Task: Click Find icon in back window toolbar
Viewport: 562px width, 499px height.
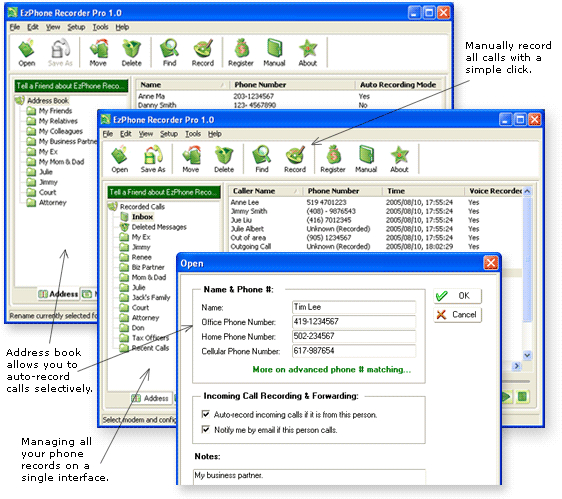Action: (x=170, y=53)
